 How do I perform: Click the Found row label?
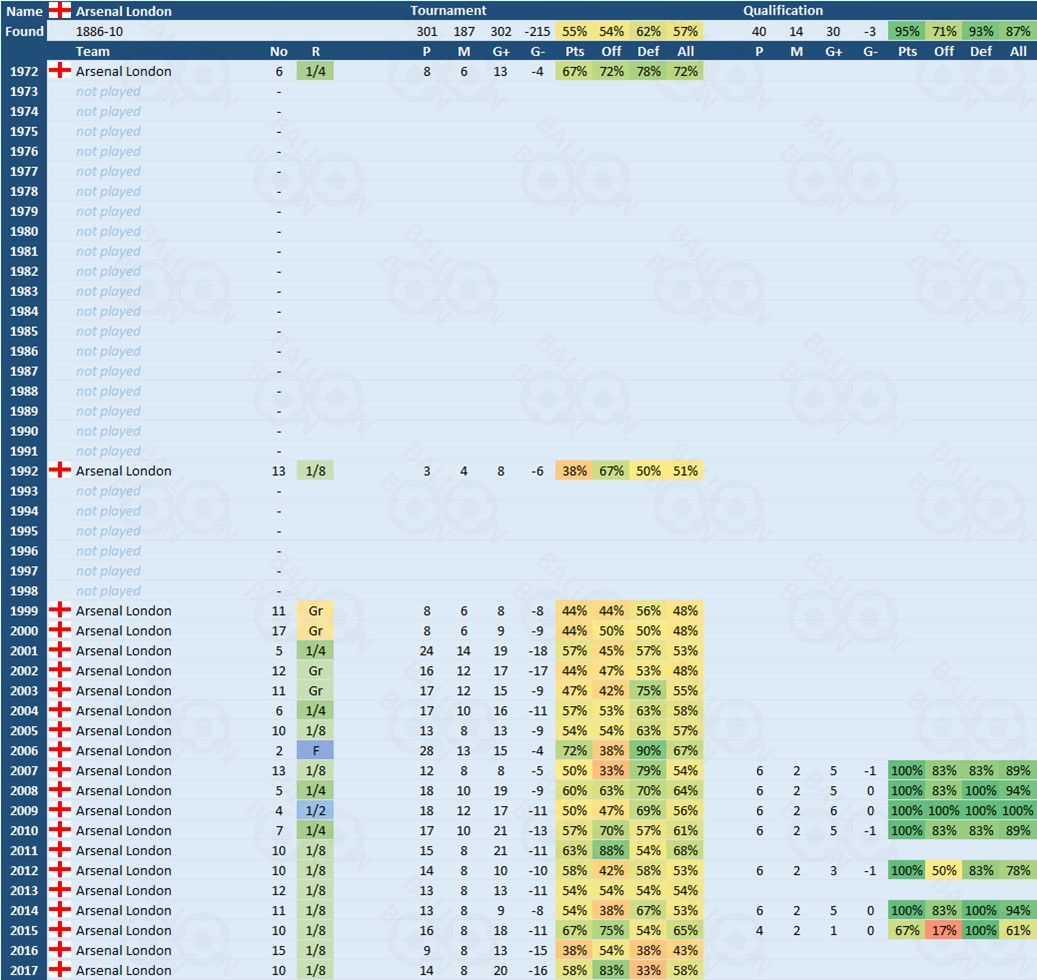point(25,31)
